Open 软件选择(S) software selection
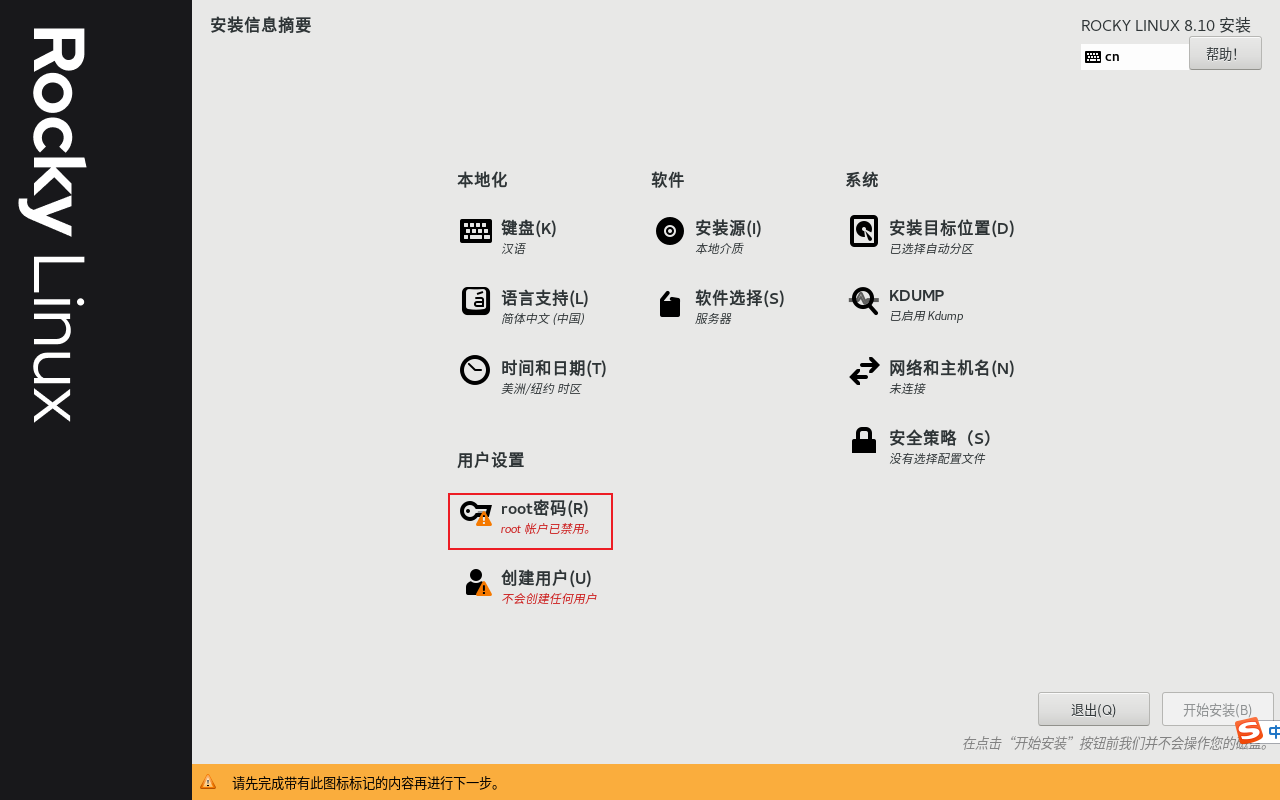This screenshot has width=1280, height=800. coord(740,298)
